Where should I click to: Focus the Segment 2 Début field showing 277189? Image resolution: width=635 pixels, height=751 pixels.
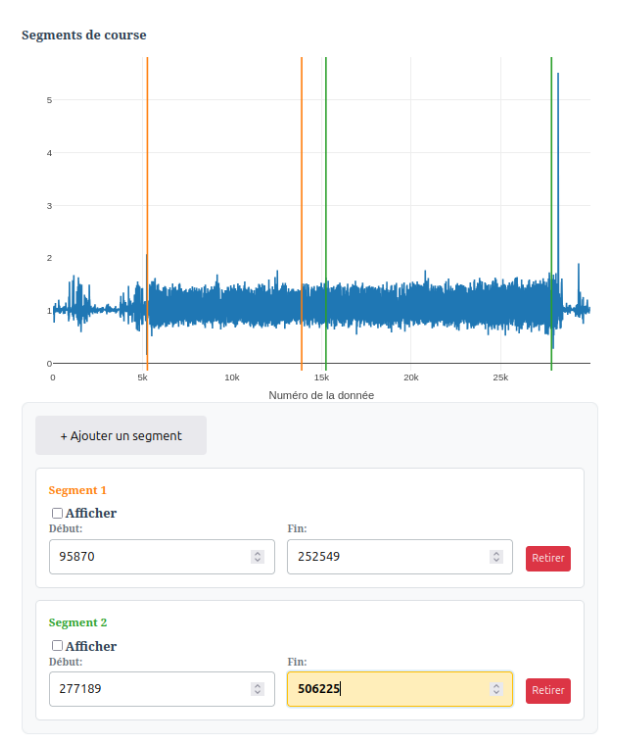pos(162,689)
